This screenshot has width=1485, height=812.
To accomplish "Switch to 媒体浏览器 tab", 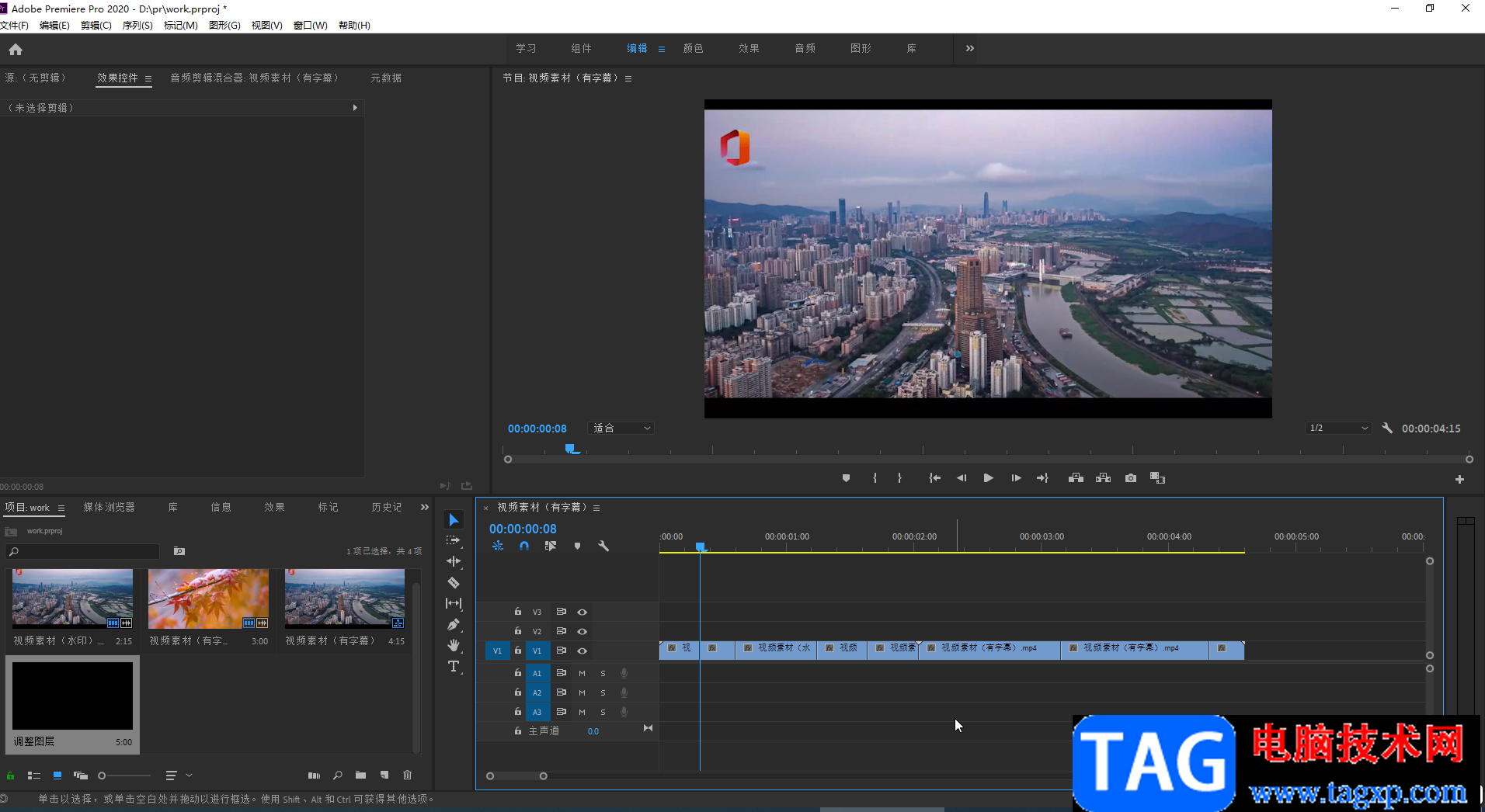I will point(109,507).
